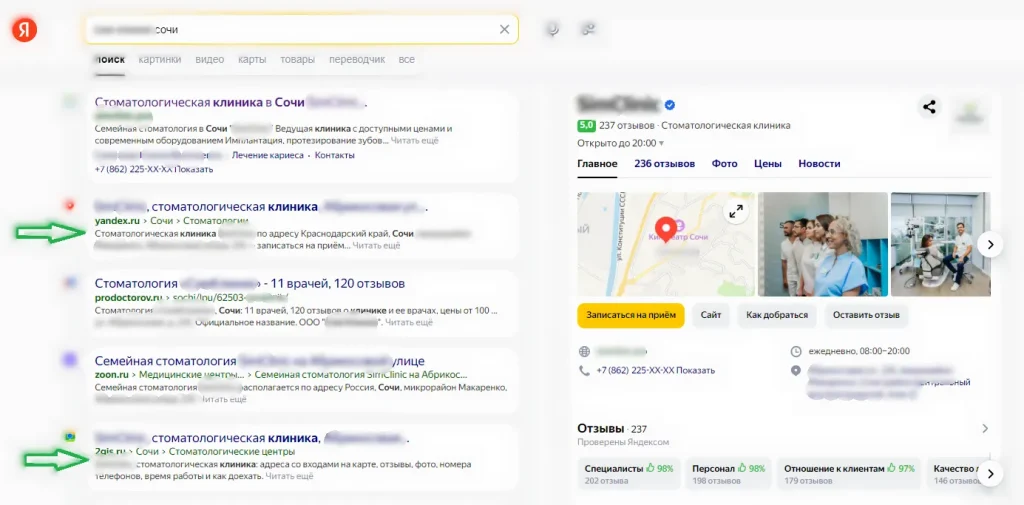
Task: Open the Цены tab in clinic card
Action: (767, 164)
